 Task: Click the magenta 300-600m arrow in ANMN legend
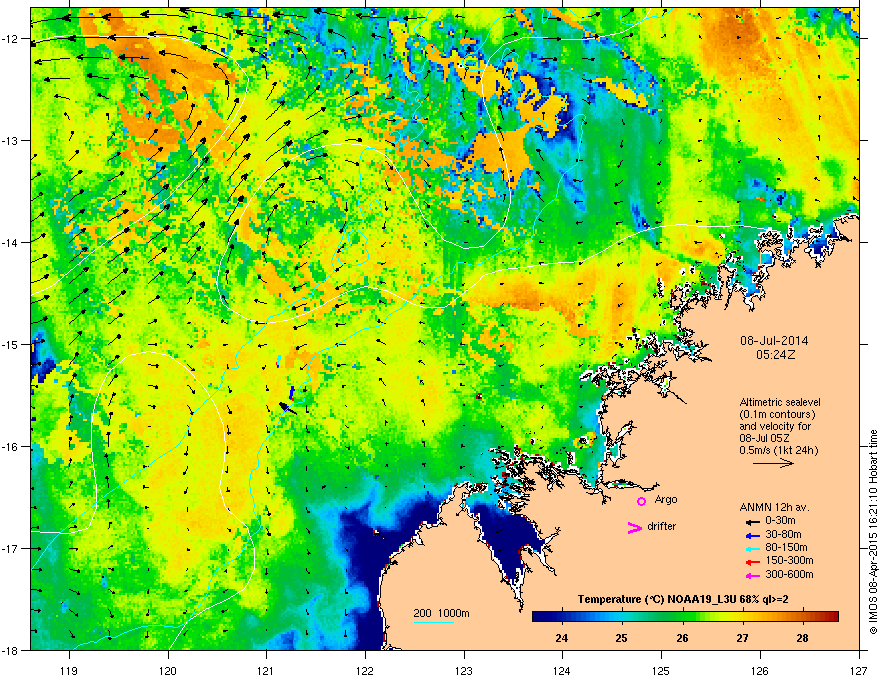point(753,576)
